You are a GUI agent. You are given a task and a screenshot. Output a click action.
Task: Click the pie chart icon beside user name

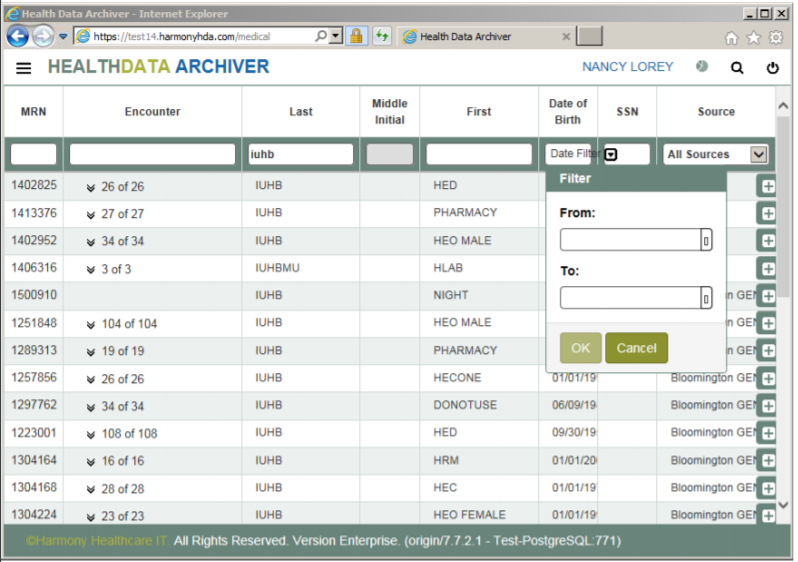702,66
